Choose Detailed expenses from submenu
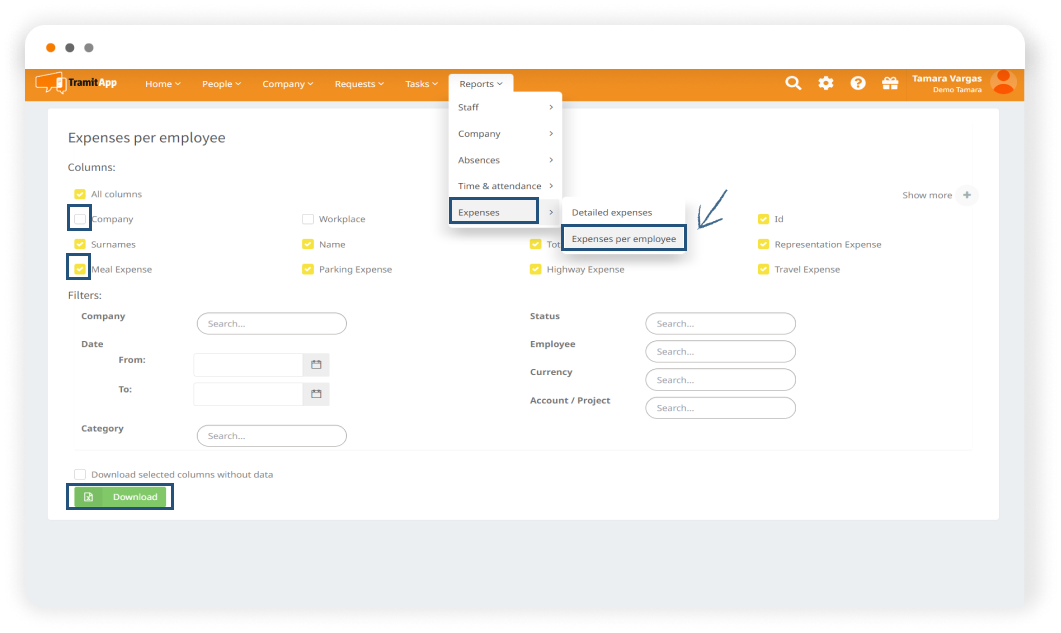This screenshot has width=1061, height=633. tap(611, 212)
